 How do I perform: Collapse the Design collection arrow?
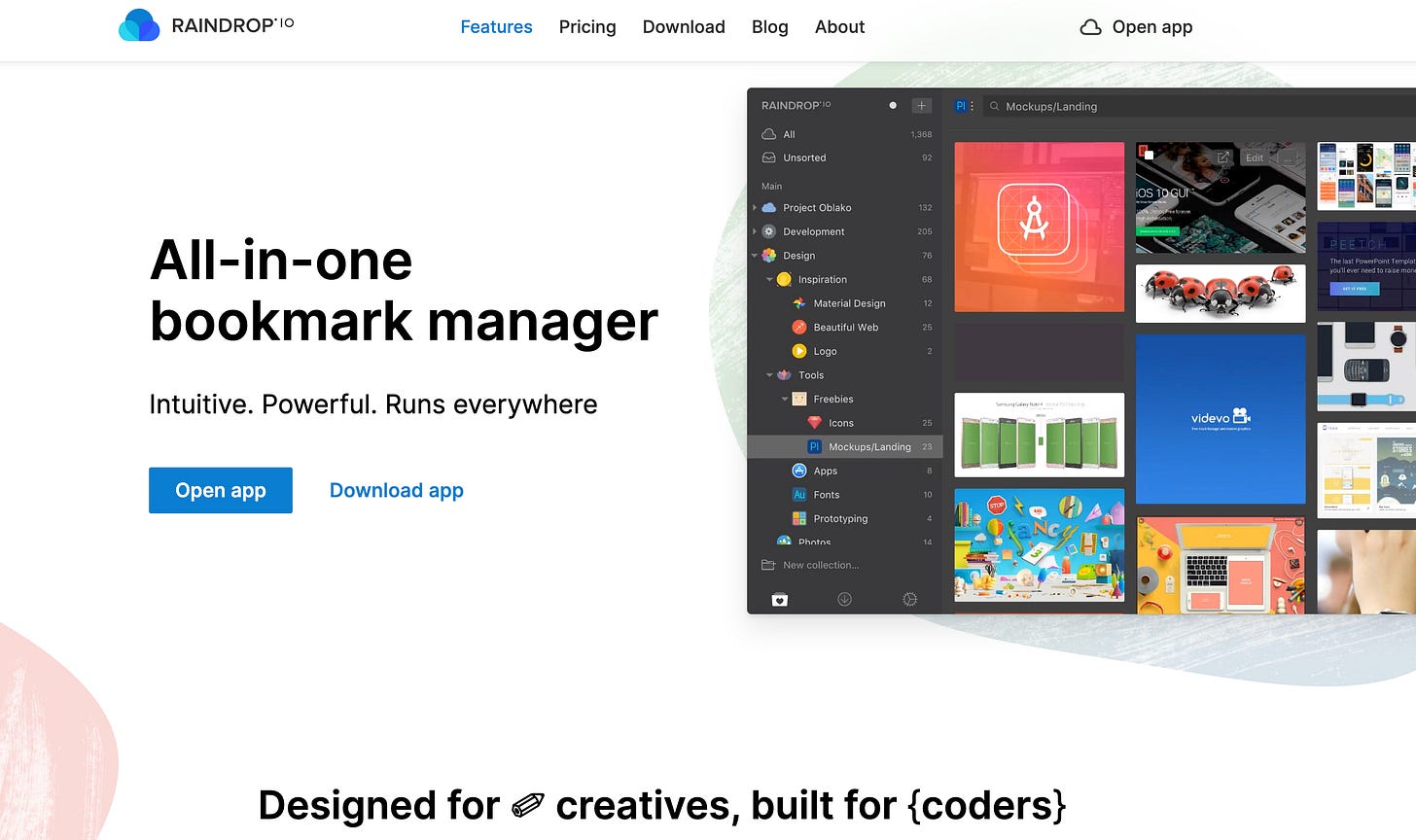(x=755, y=256)
